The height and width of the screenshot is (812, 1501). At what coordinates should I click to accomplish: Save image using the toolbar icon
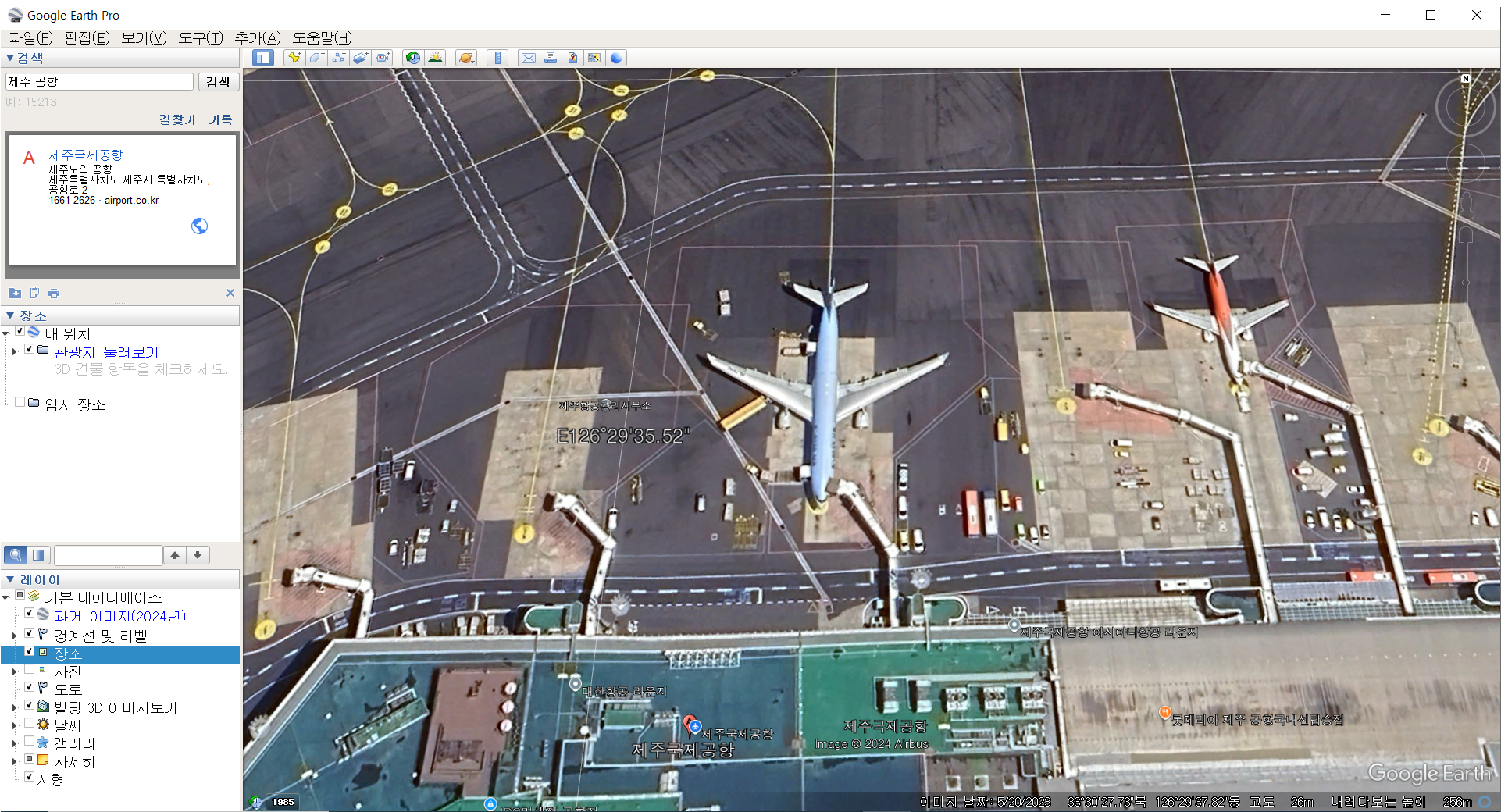click(572, 58)
